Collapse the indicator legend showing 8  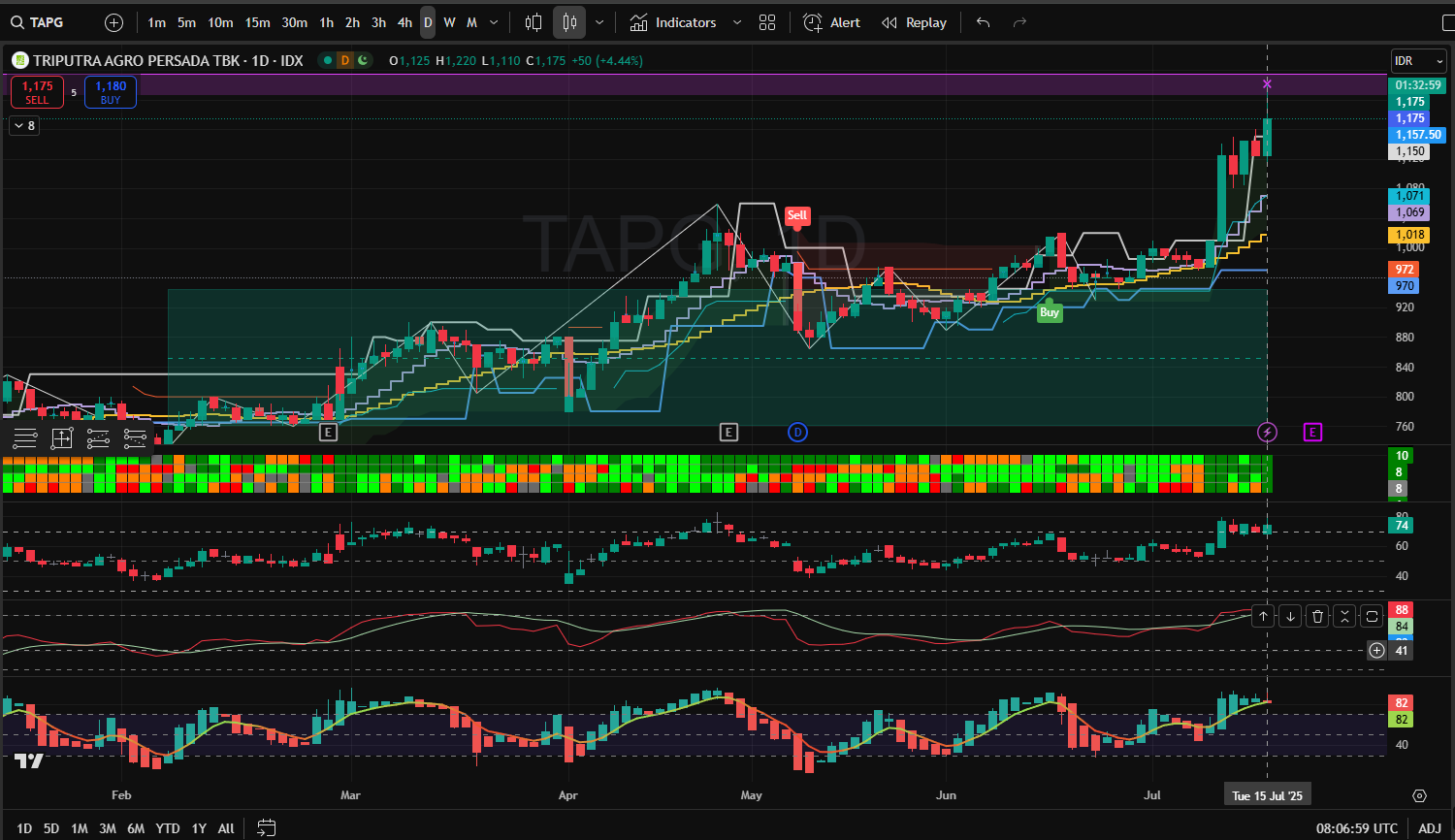[24, 125]
